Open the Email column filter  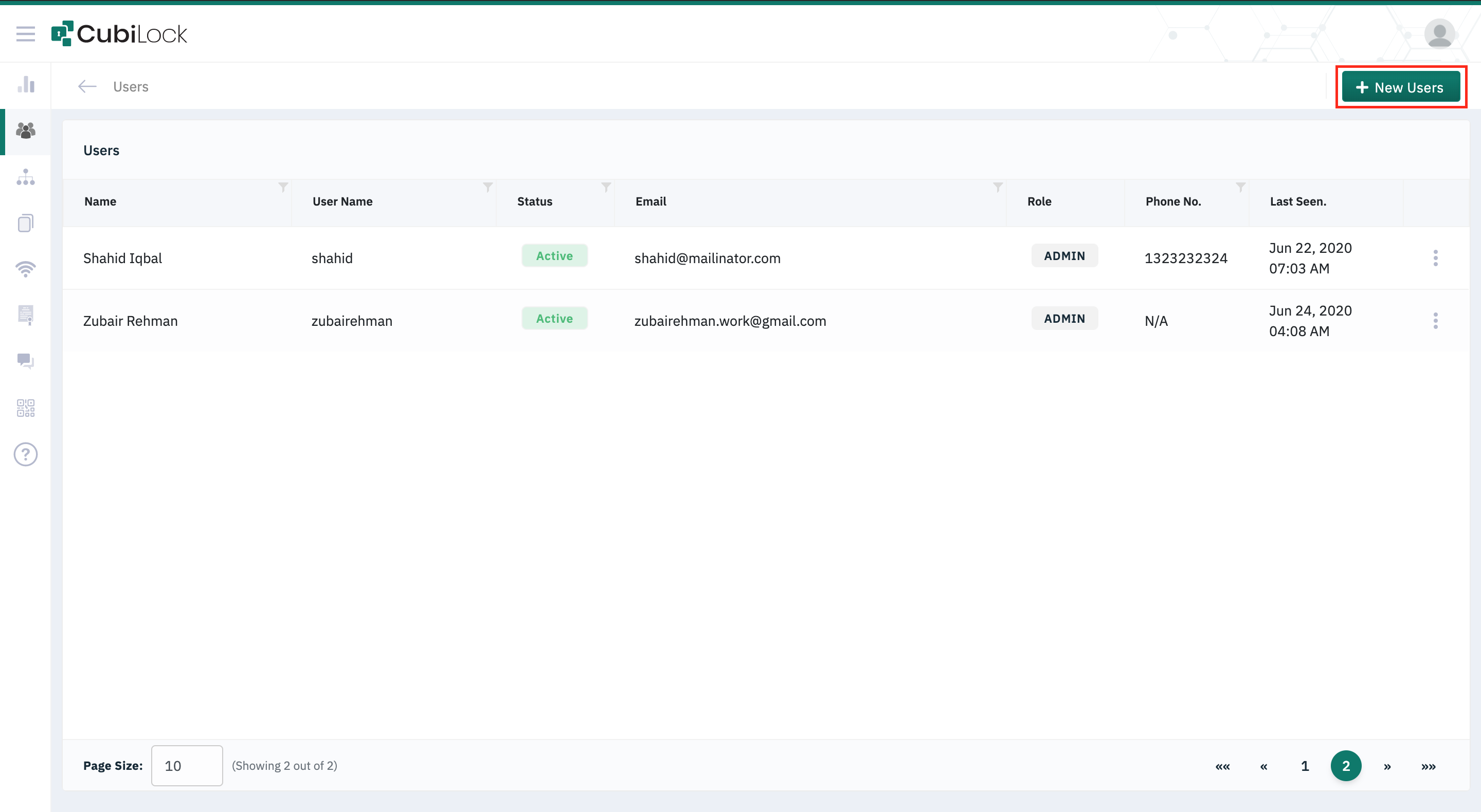pos(998,188)
